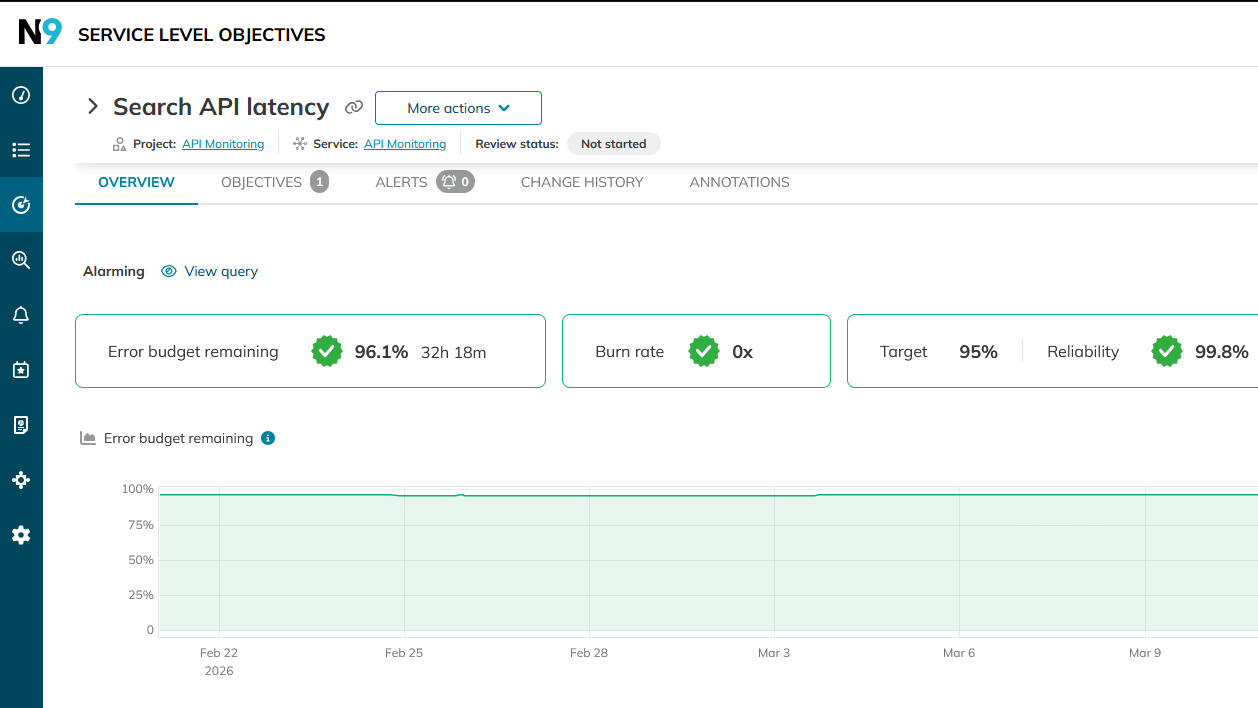Image resolution: width=1258 pixels, height=708 pixels.
Task: Open the magnifier chart analysis icon in sidebar
Action: (x=21, y=260)
